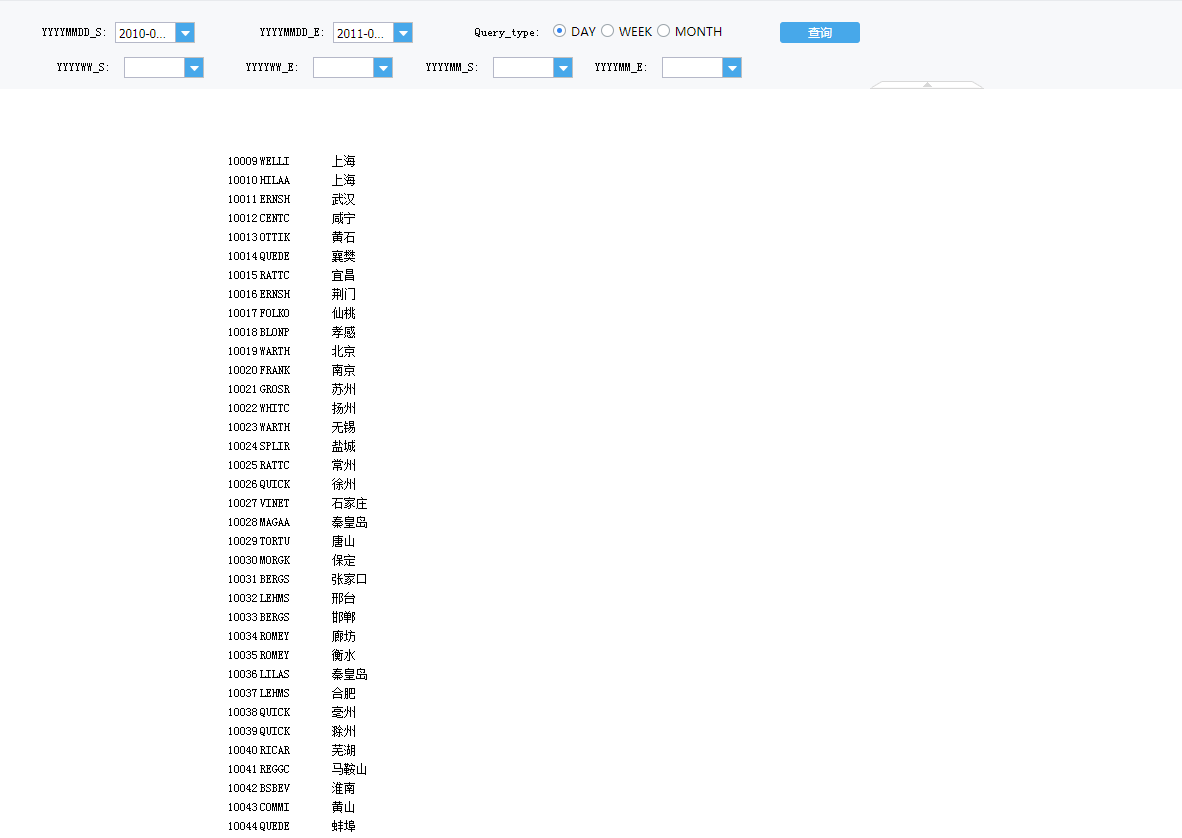Select the row 10032 LEHMS
Viewport: 1182px width, 838px height.
[292, 598]
